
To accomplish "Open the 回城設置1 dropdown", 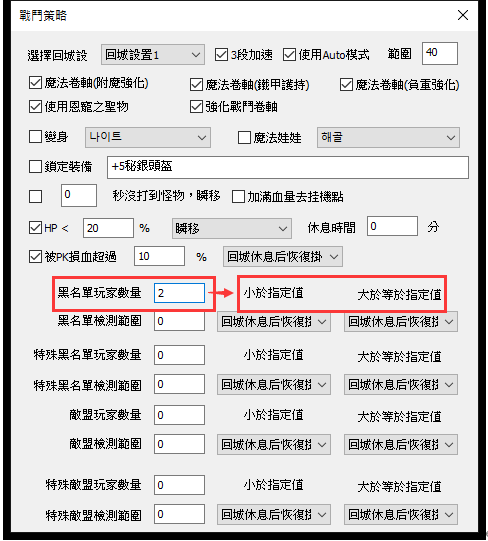I will pyautogui.click(x=153, y=55).
